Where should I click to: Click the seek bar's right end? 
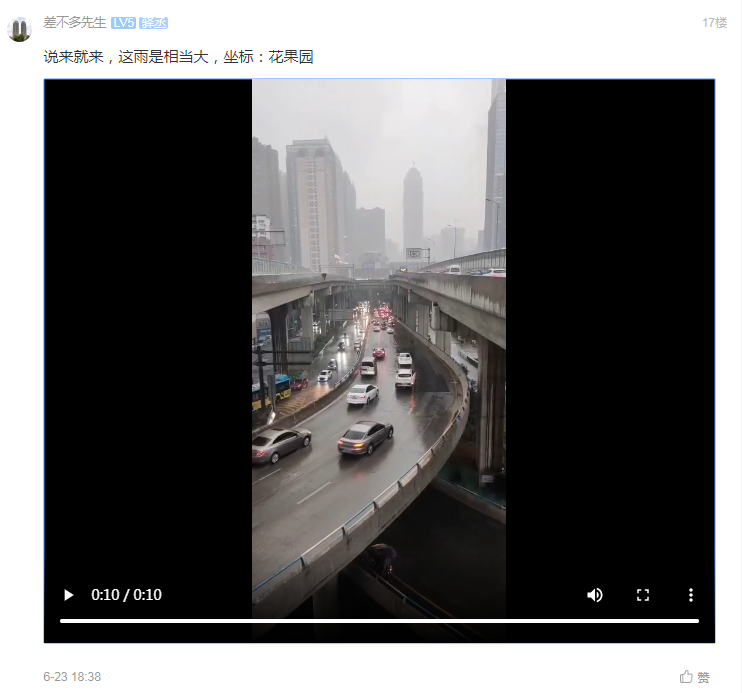click(x=698, y=621)
